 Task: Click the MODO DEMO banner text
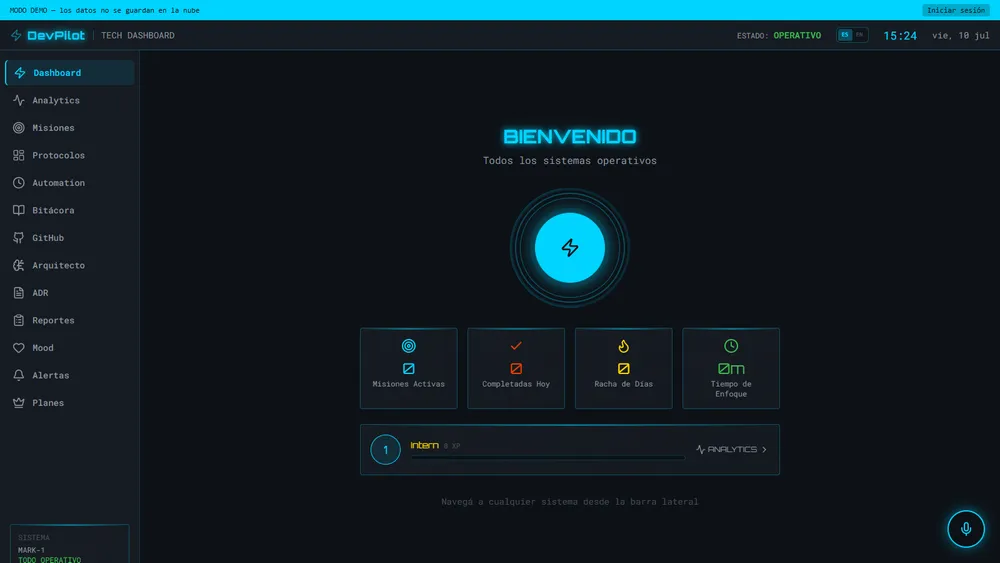click(105, 10)
